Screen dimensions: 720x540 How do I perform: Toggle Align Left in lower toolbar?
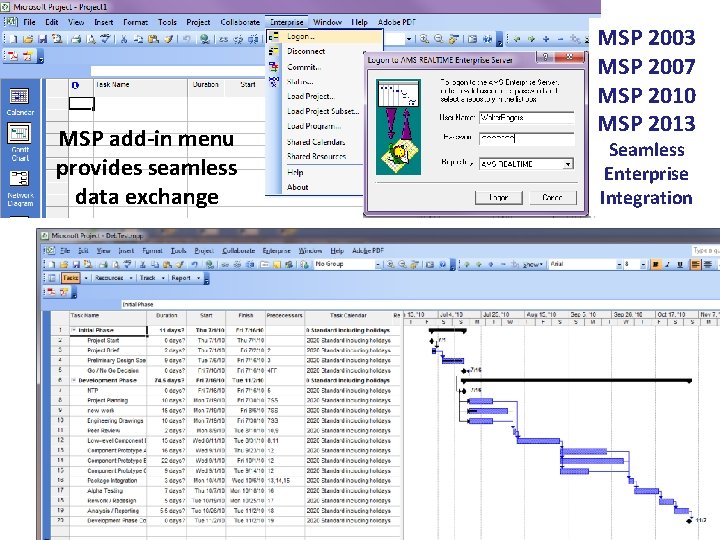[695, 264]
